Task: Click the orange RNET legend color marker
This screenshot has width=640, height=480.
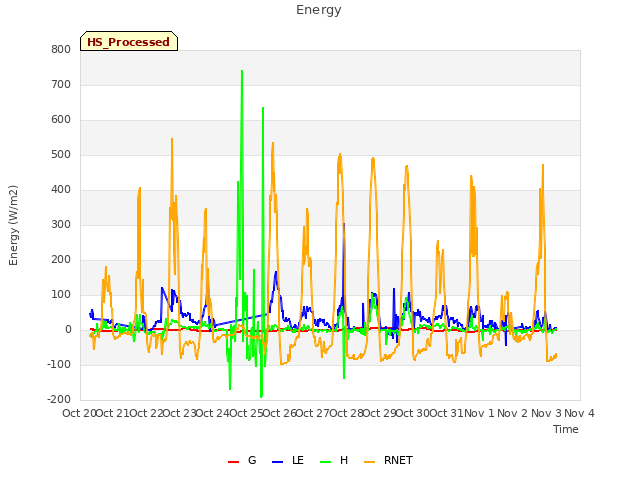Action: [x=369, y=462]
